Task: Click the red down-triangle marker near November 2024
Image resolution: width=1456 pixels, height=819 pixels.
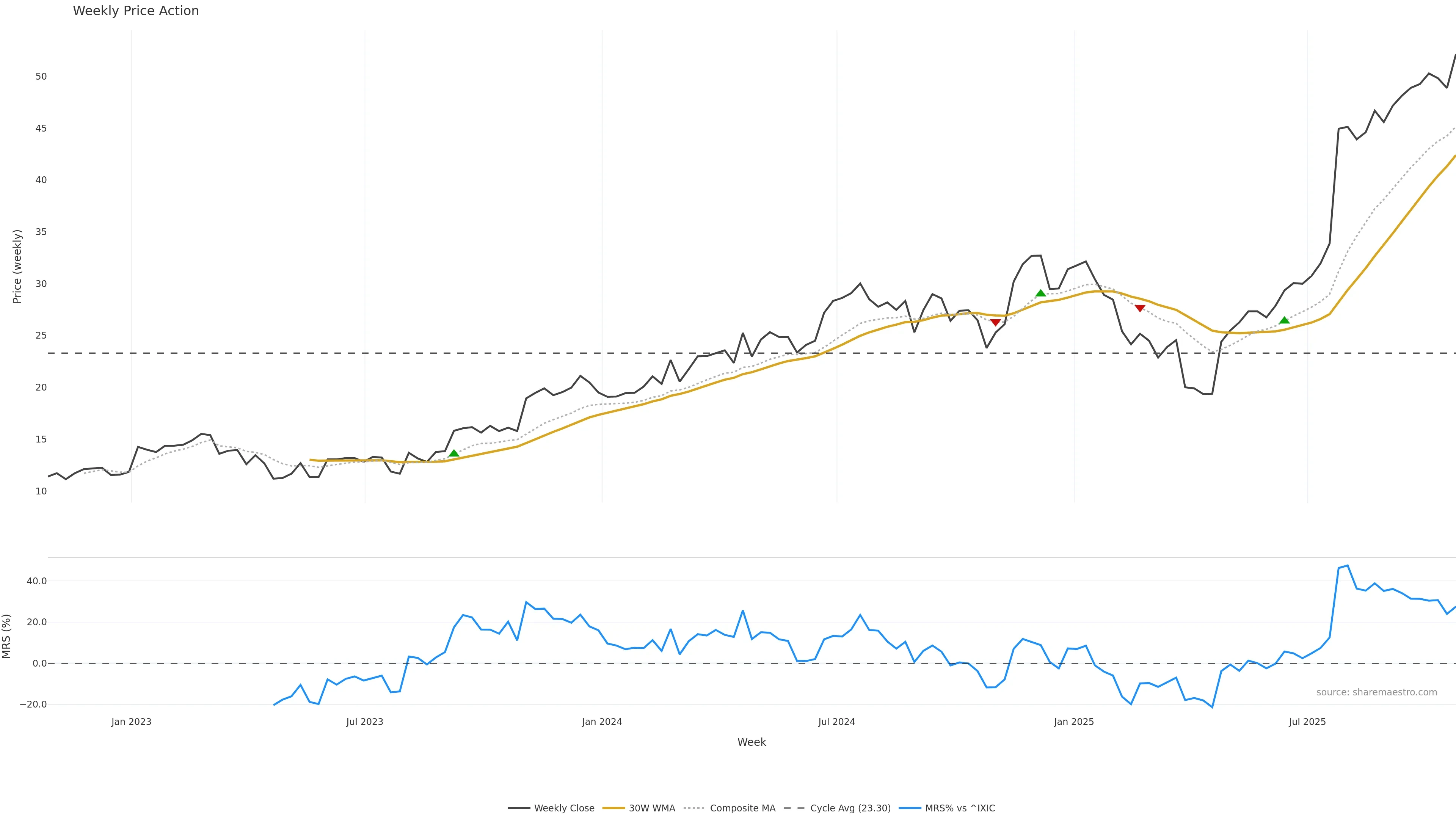Action: [x=995, y=322]
